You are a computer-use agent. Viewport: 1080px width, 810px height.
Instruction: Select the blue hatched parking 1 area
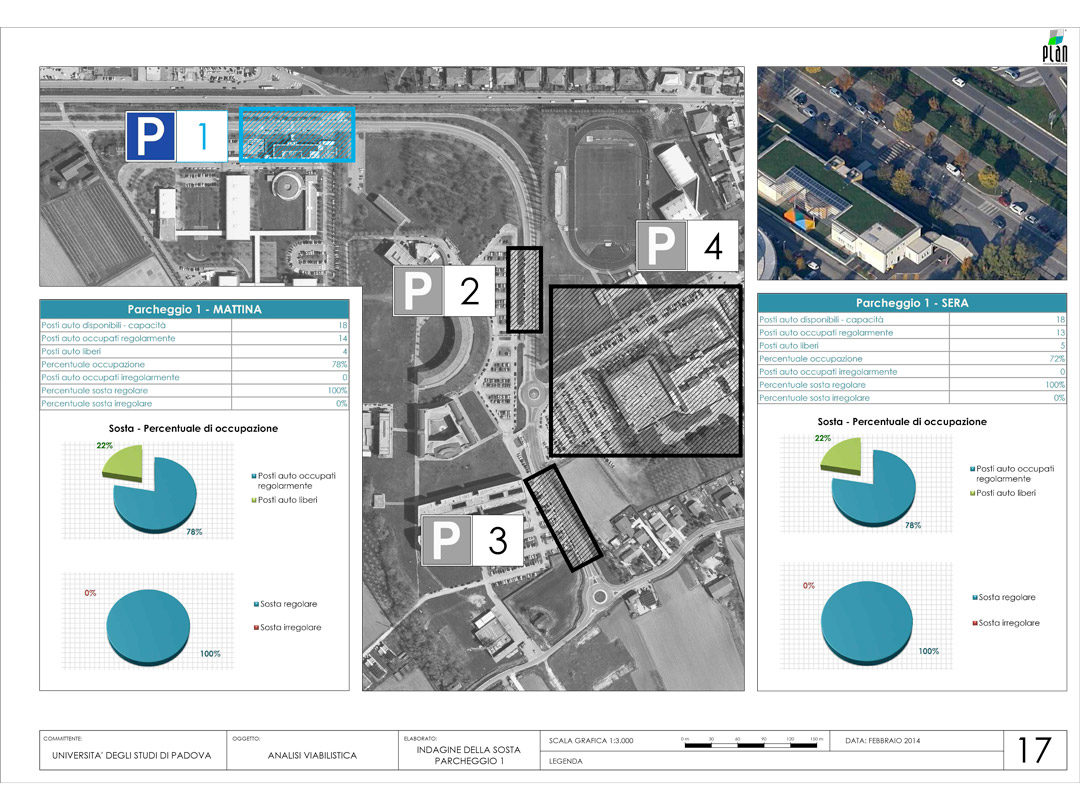298,135
